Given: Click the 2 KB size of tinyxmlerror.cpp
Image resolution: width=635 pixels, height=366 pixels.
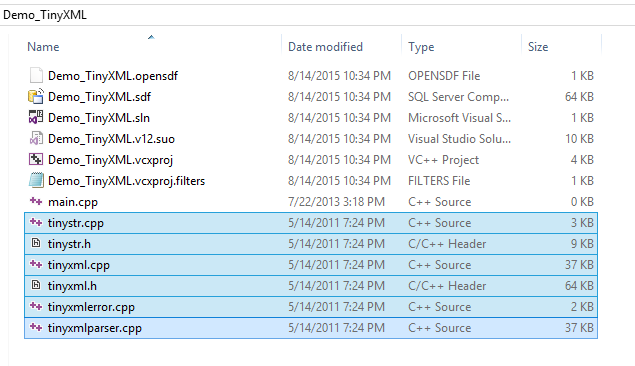Looking at the screenshot, I should [582, 307].
